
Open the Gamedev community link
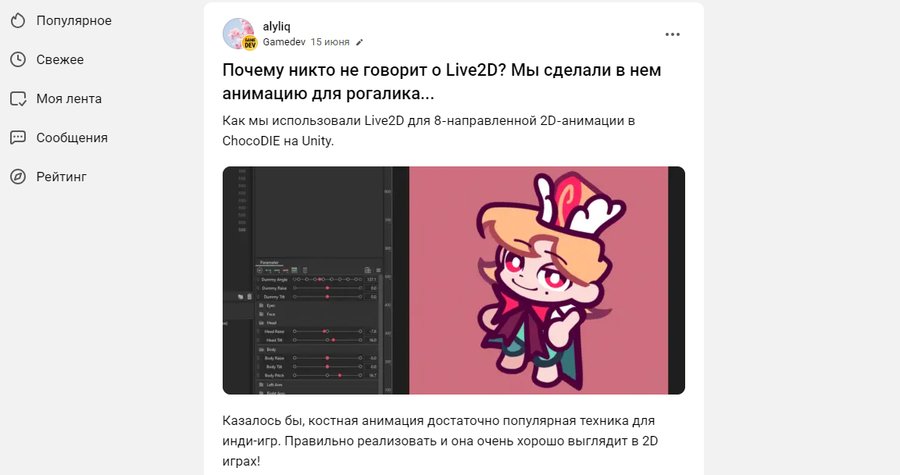pyautogui.click(x=284, y=42)
